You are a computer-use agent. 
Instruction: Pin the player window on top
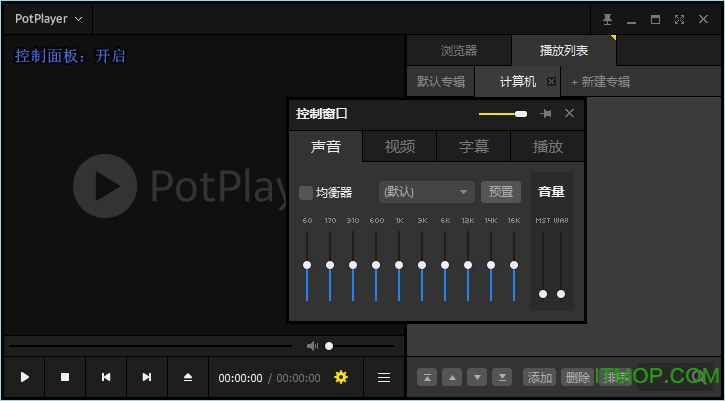607,19
